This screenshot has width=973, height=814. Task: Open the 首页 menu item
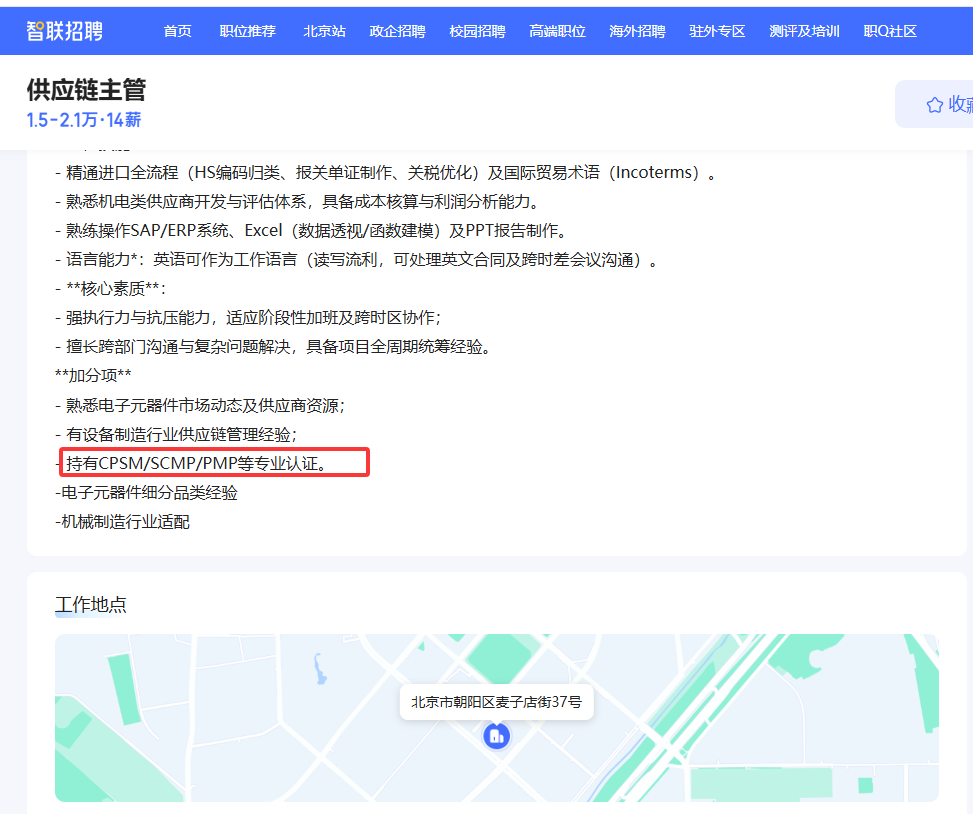point(177,31)
